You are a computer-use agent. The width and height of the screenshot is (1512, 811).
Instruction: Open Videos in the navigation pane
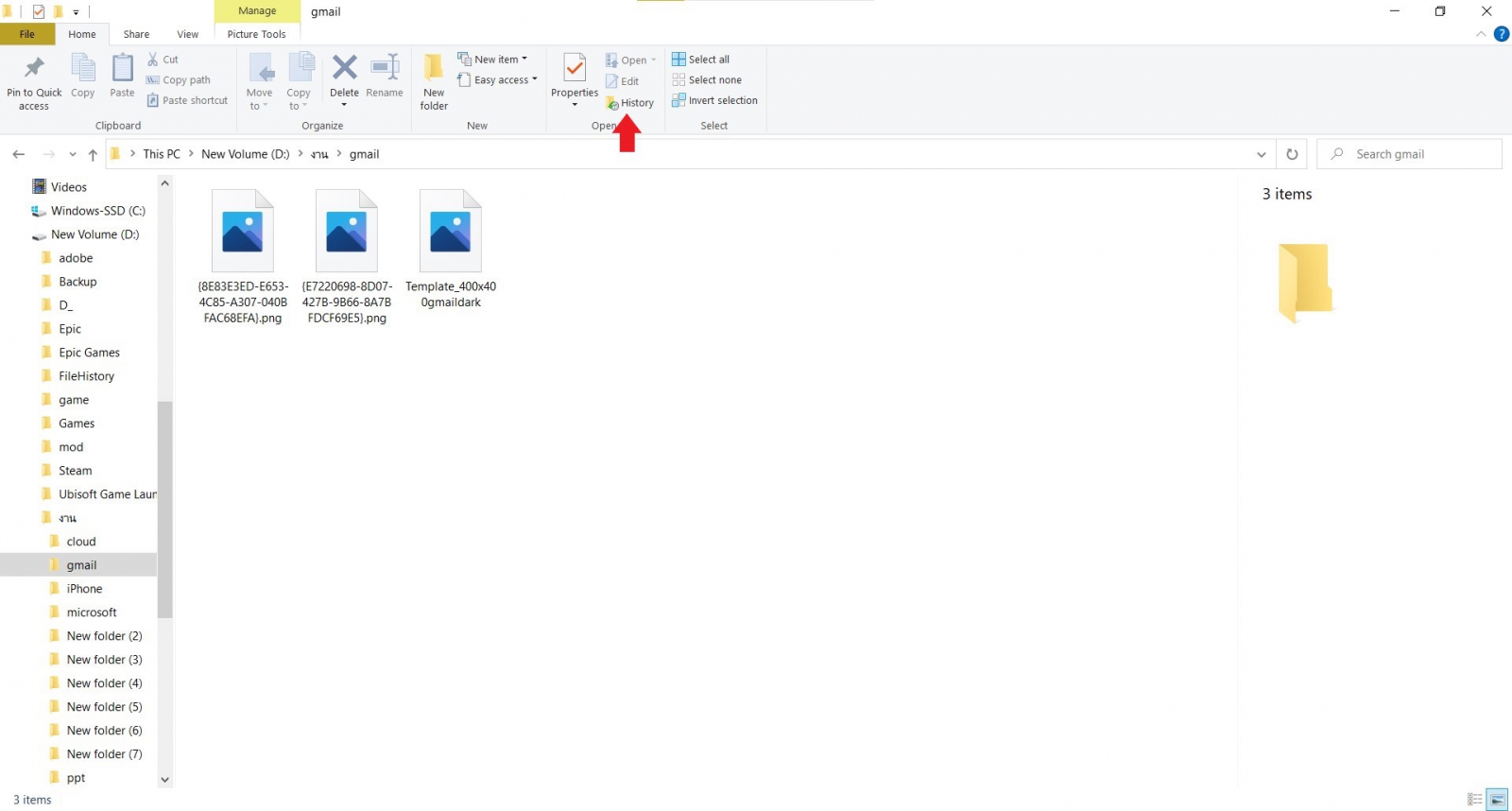coord(68,187)
